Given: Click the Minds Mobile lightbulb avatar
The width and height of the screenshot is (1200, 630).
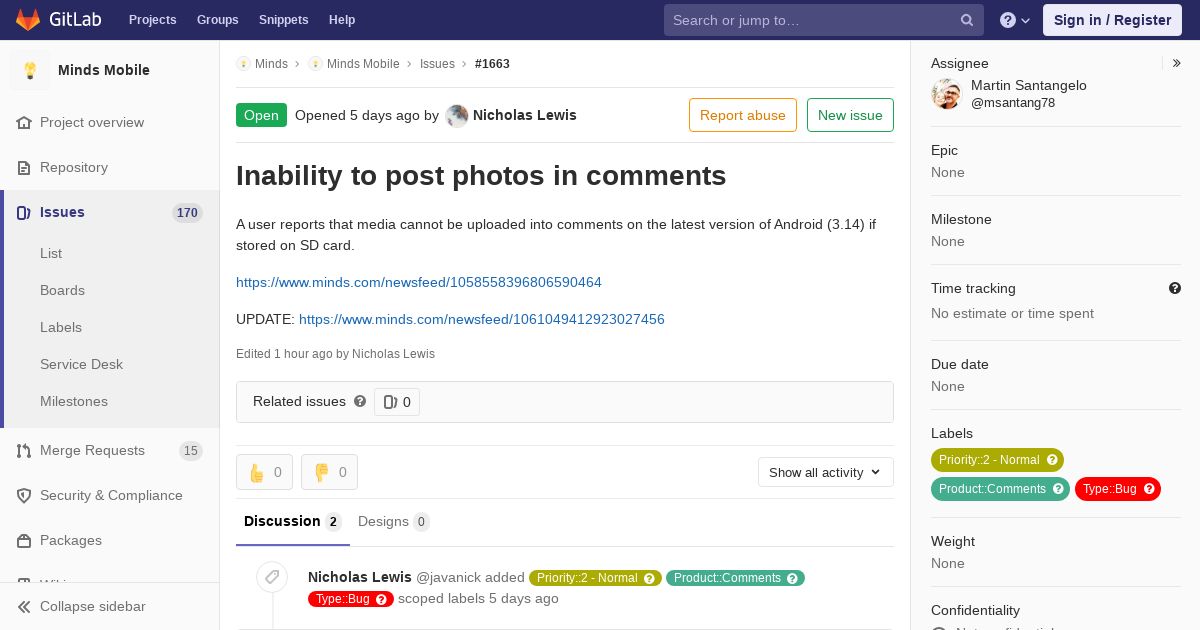Looking at the screenshot, I should [x=30, y=70].
